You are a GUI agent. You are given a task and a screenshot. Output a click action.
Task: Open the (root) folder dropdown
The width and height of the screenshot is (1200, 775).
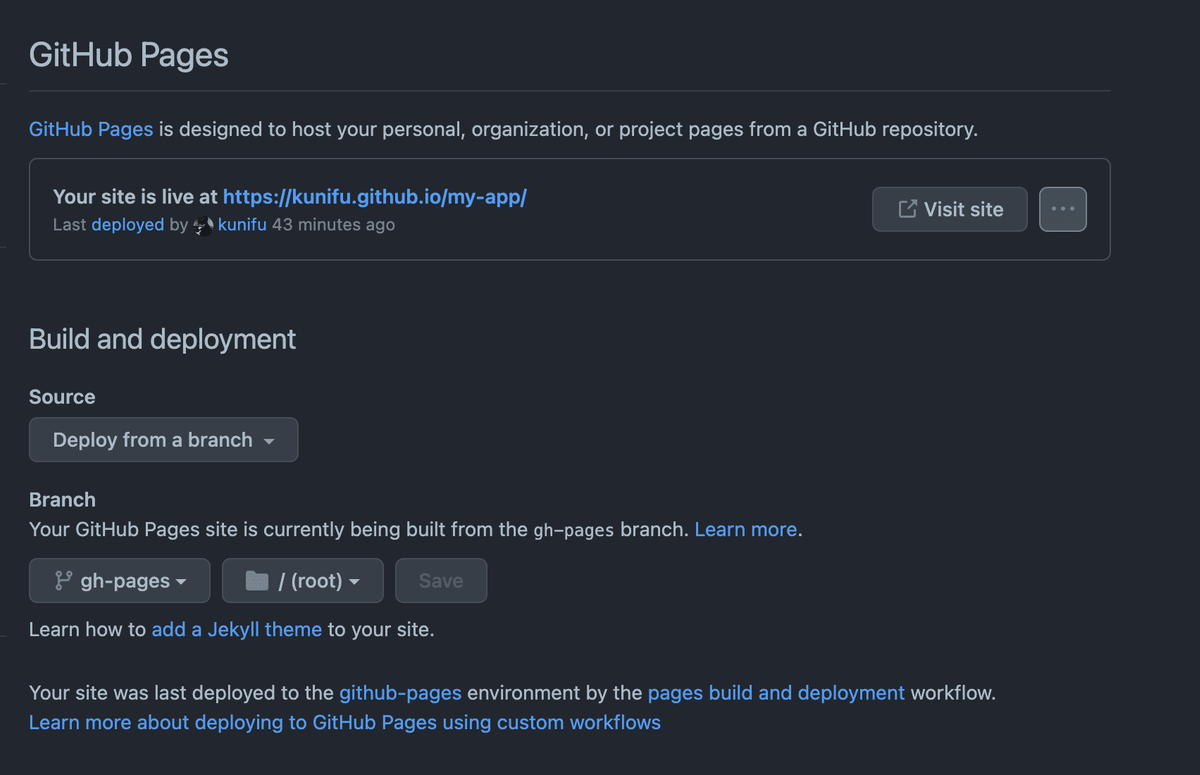coord(302,580)
